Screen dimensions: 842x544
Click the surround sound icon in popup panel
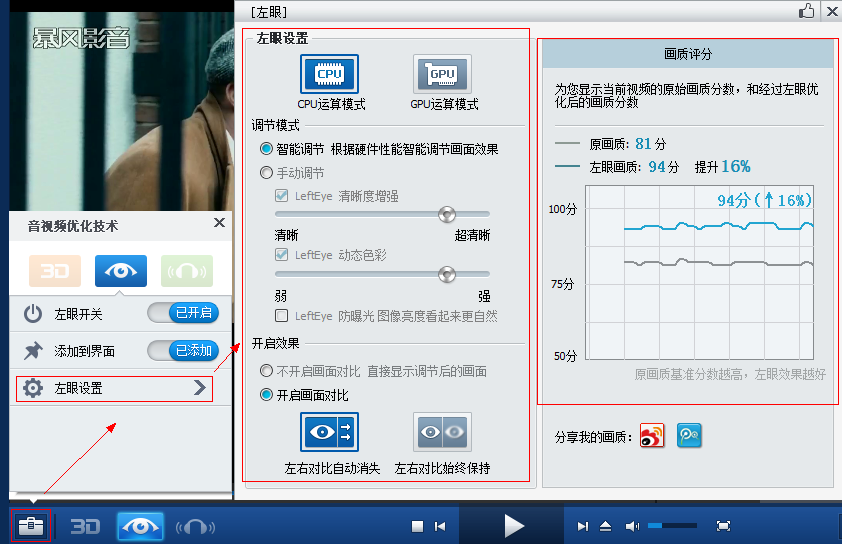tap(187, 271)
